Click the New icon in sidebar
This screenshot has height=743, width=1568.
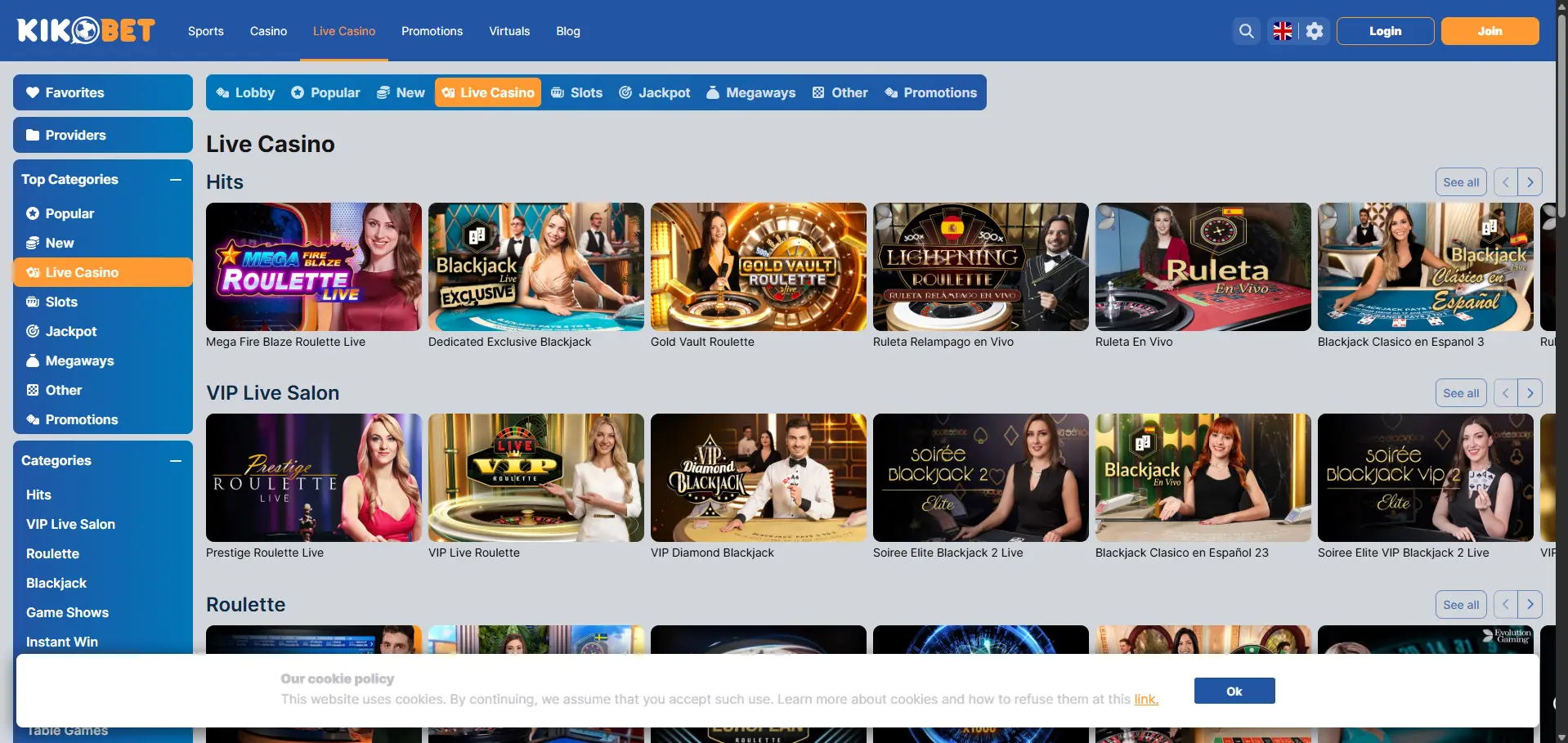click(x=33, y=243)
